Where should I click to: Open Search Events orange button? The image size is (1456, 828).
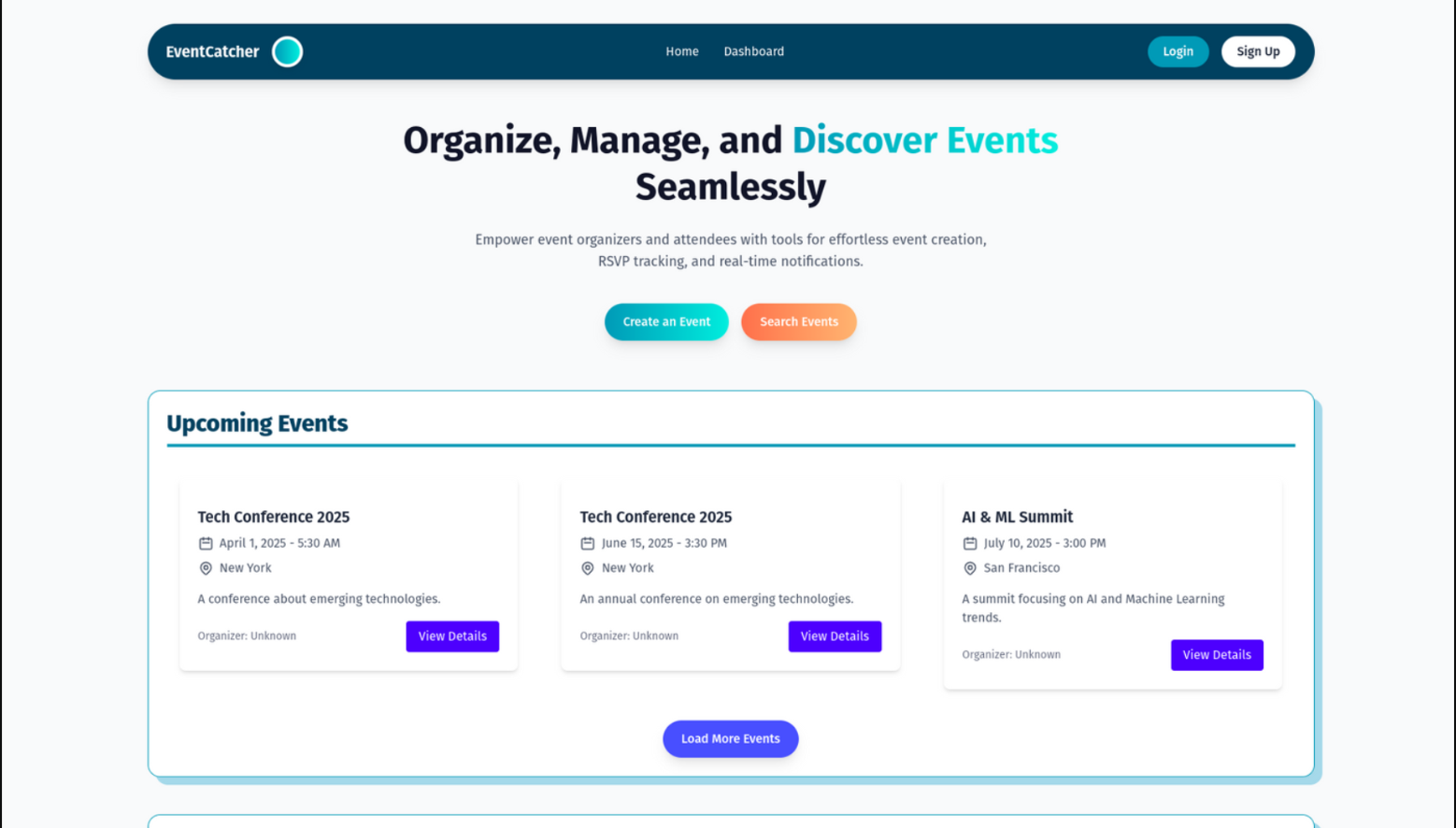[x=798, y=321]
